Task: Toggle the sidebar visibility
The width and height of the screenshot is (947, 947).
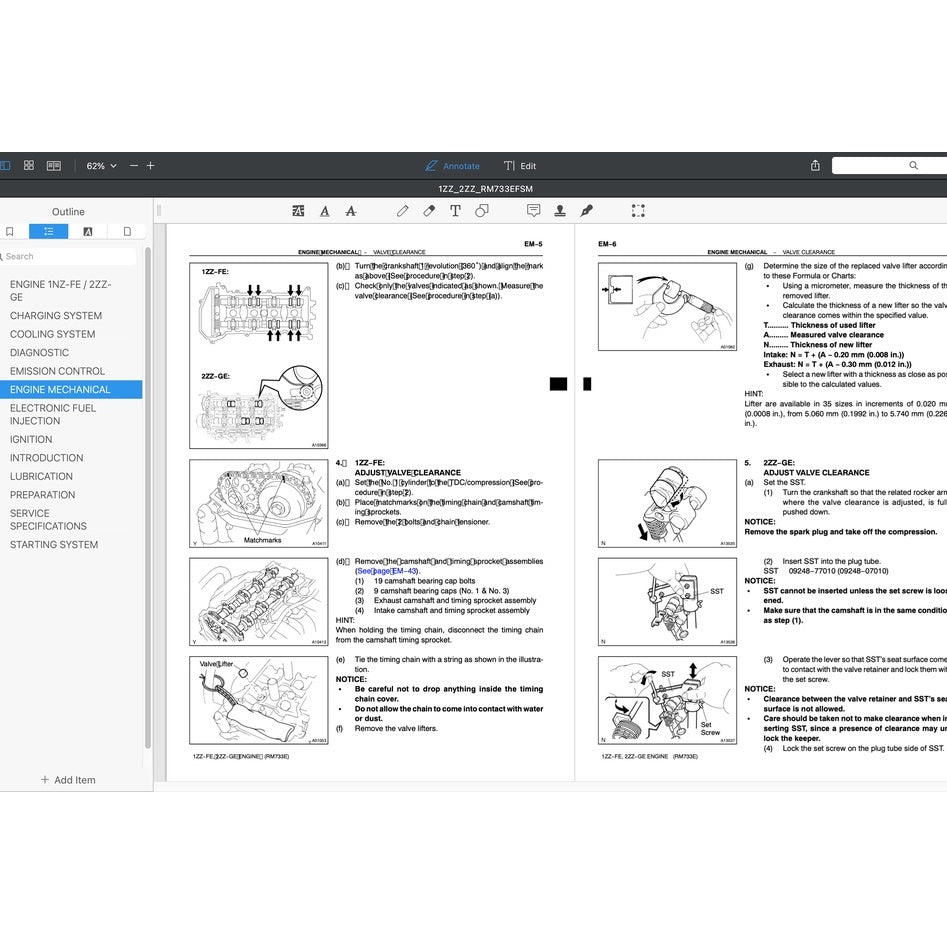Action: point(6,165)
